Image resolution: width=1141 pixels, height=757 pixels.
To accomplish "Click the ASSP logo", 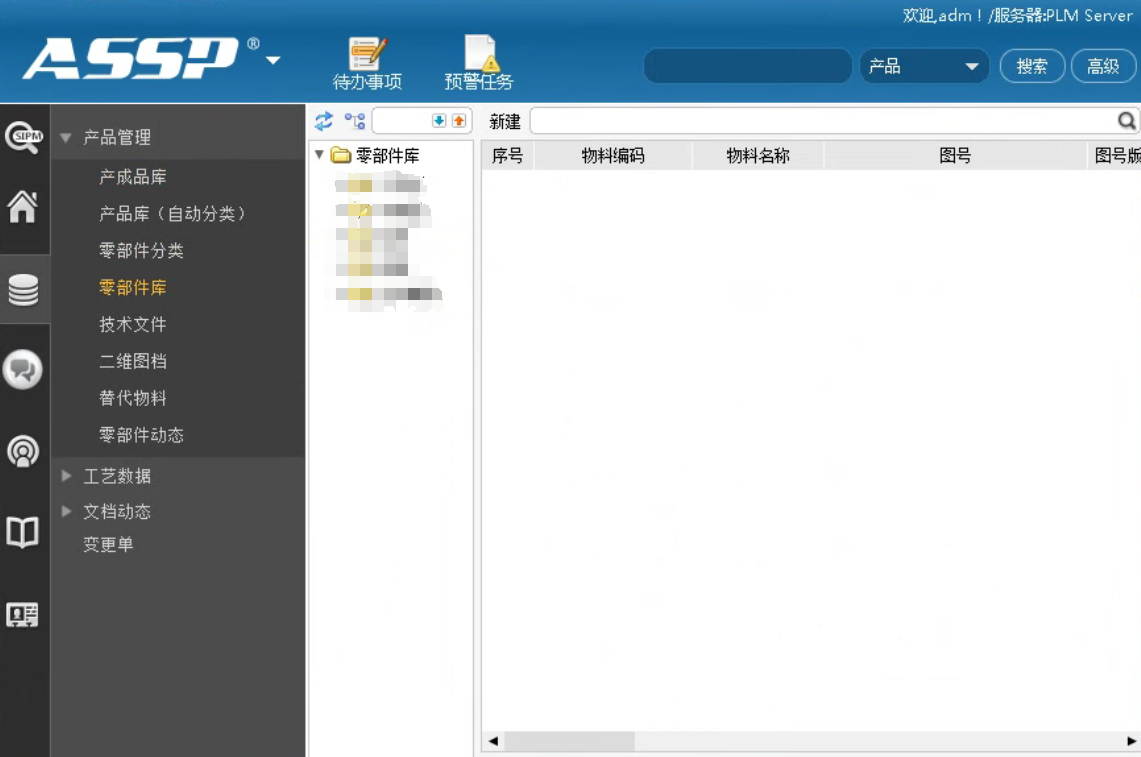I will coord(131,58).
